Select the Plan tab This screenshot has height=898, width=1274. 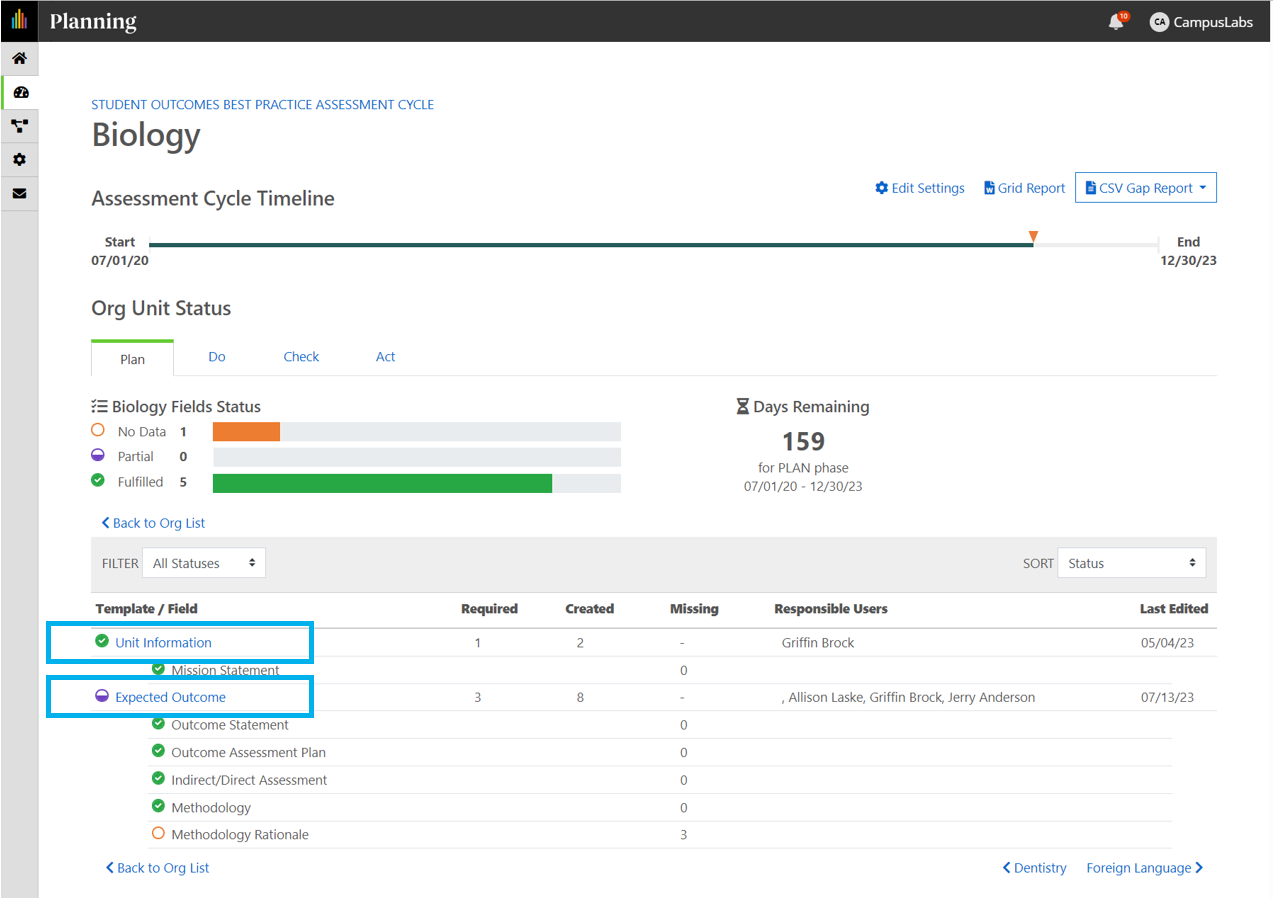(x=132, y=359)
